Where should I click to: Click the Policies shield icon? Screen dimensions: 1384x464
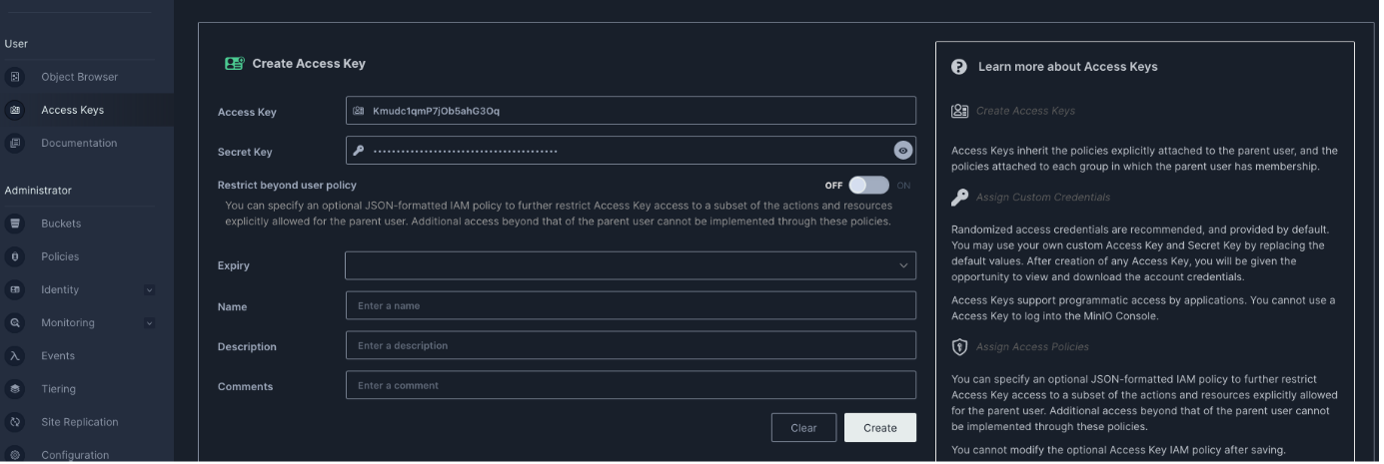pos(15,257)
